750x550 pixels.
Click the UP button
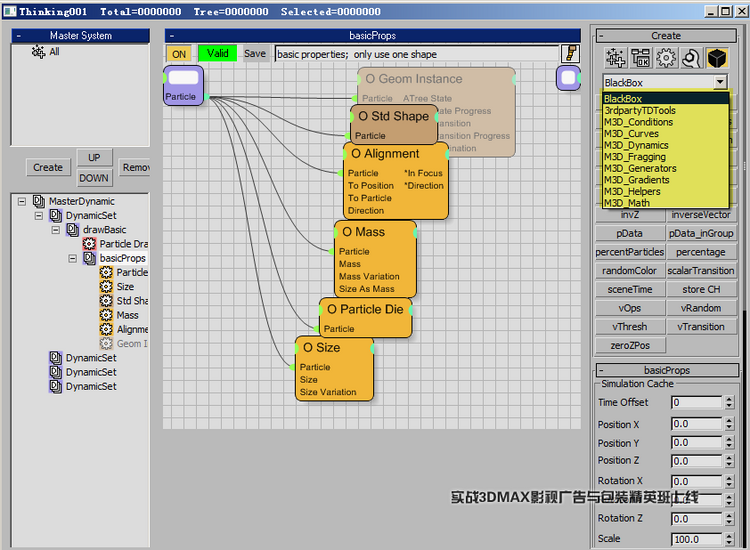[x=94, y=157]
